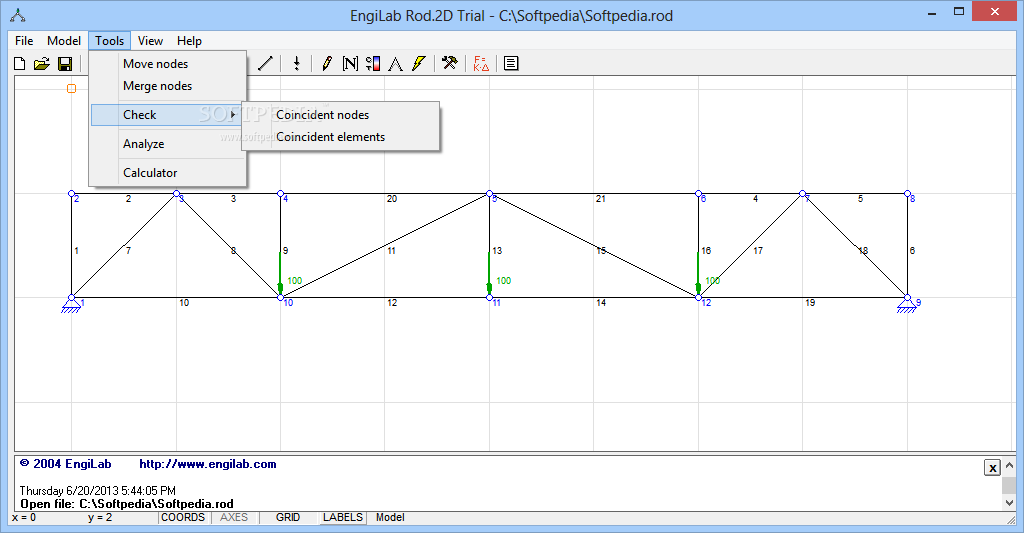Click node 7 on the top chord
This screenshot has width=1024, height=533.
point(803,194)
